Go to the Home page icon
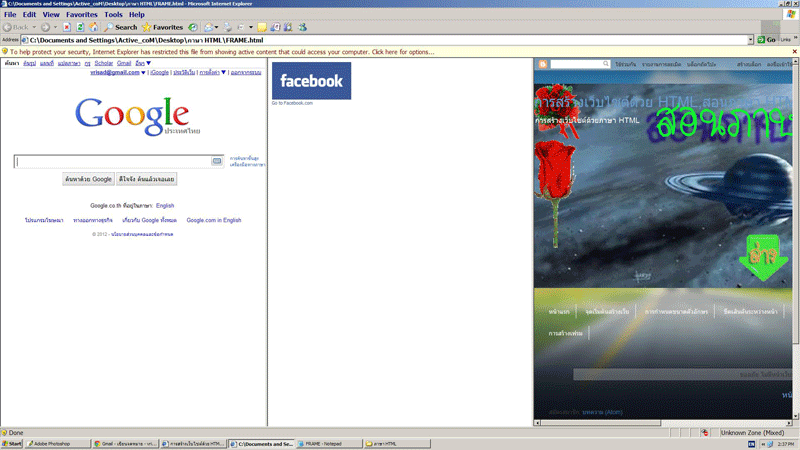Screen dimensions: 800x450 94,27
